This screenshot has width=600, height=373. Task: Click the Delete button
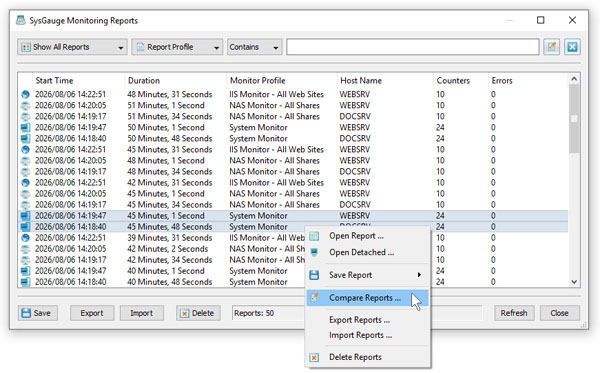coord(198,313)
